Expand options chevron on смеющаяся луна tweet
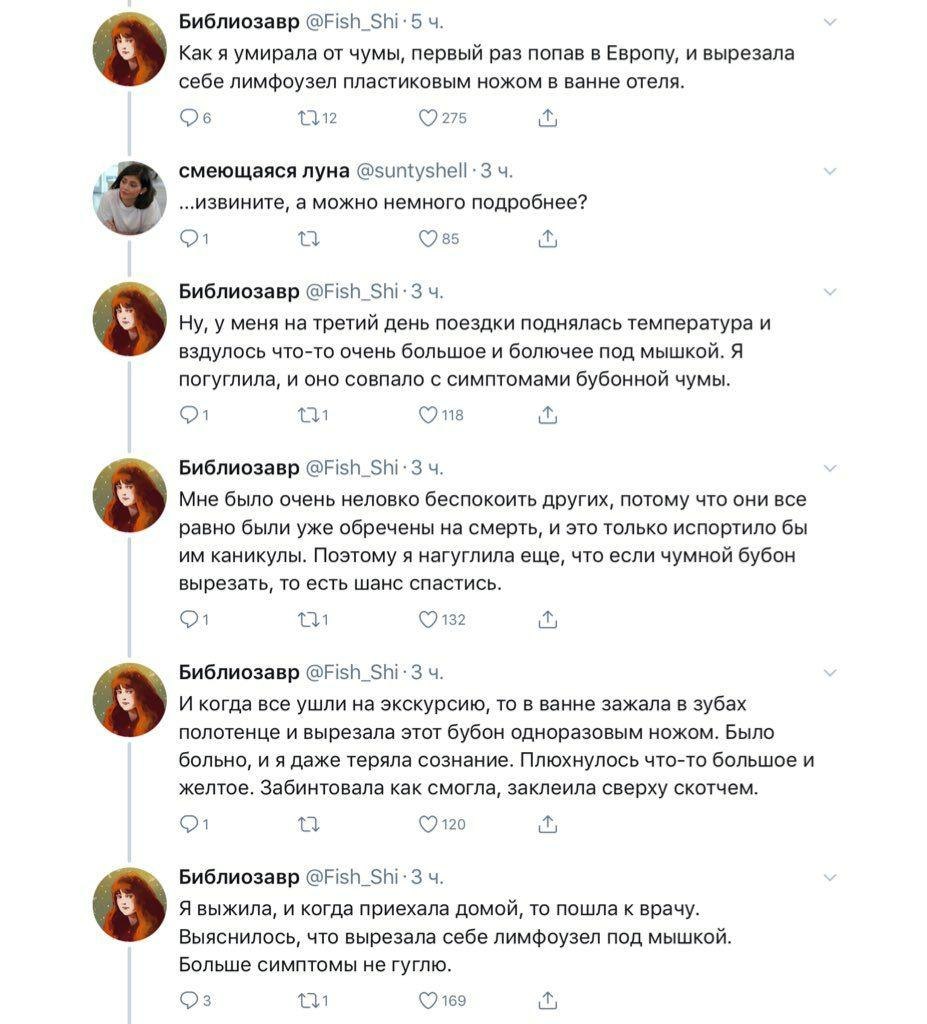Image resolution: width=927 pixels, height=1024 pixels. pyautogui.click(x=829, y=171)
